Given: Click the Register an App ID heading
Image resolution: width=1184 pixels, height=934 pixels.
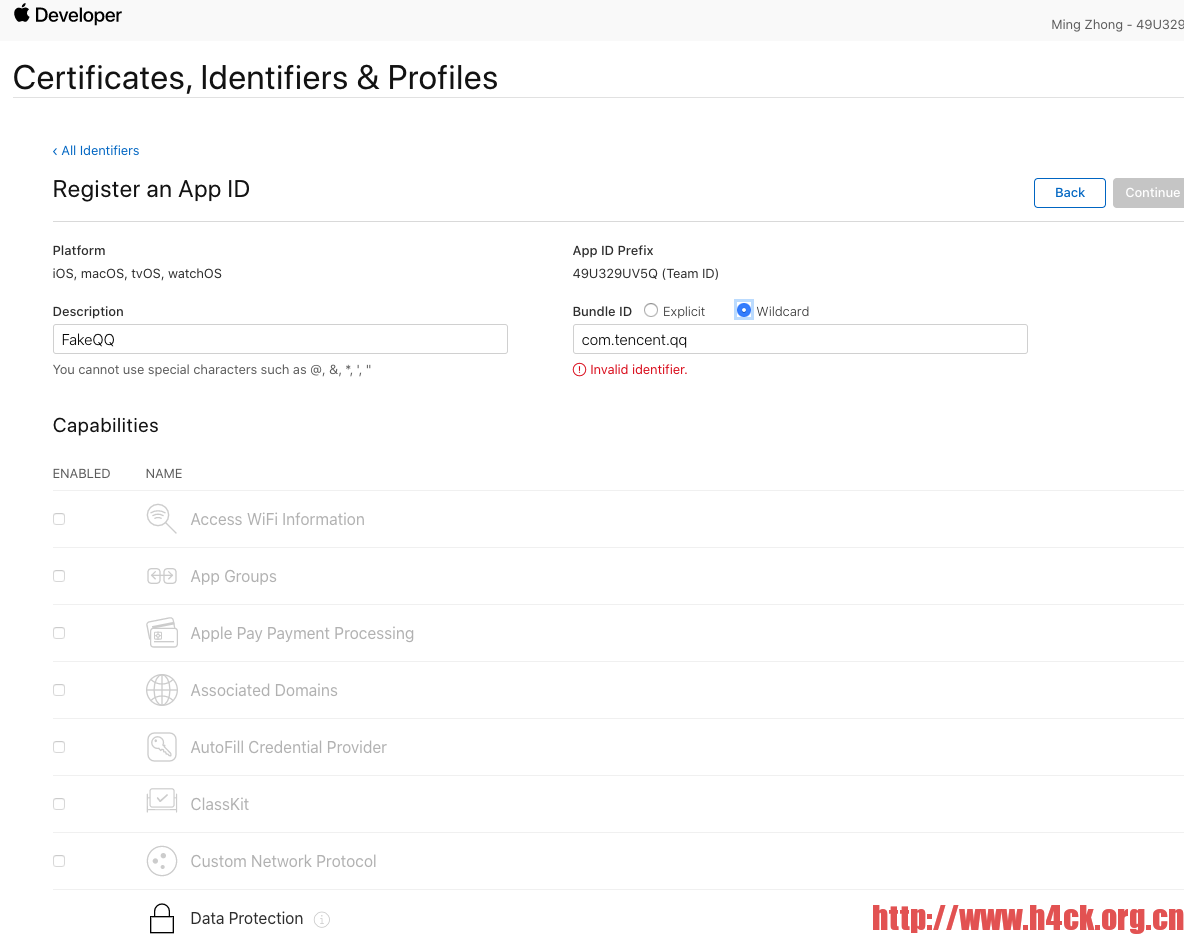Looking at the screenshot, I should pyautogui.click(x=151, y=189).
